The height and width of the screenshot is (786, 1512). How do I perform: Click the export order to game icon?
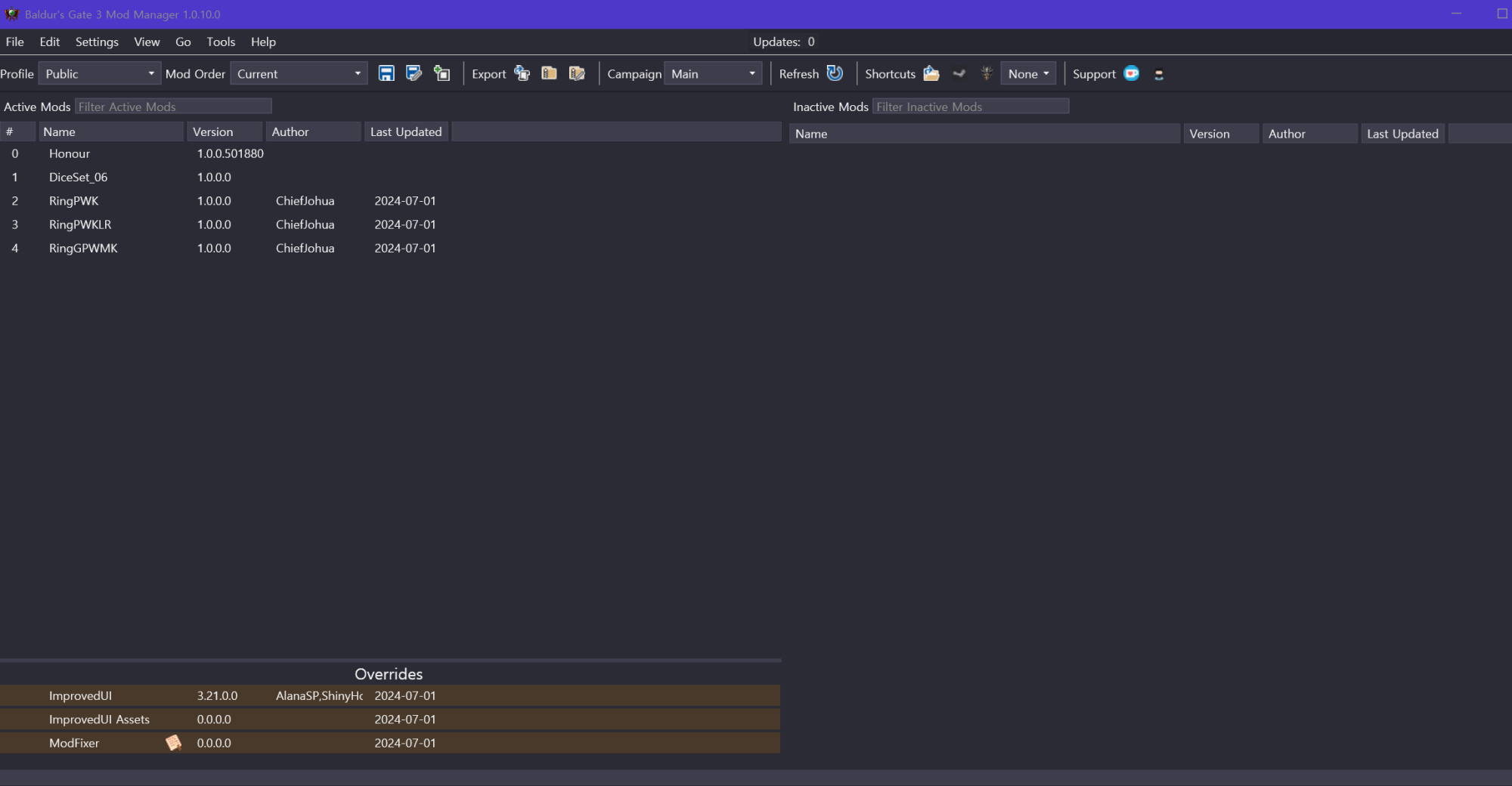(x=522, y=73)
